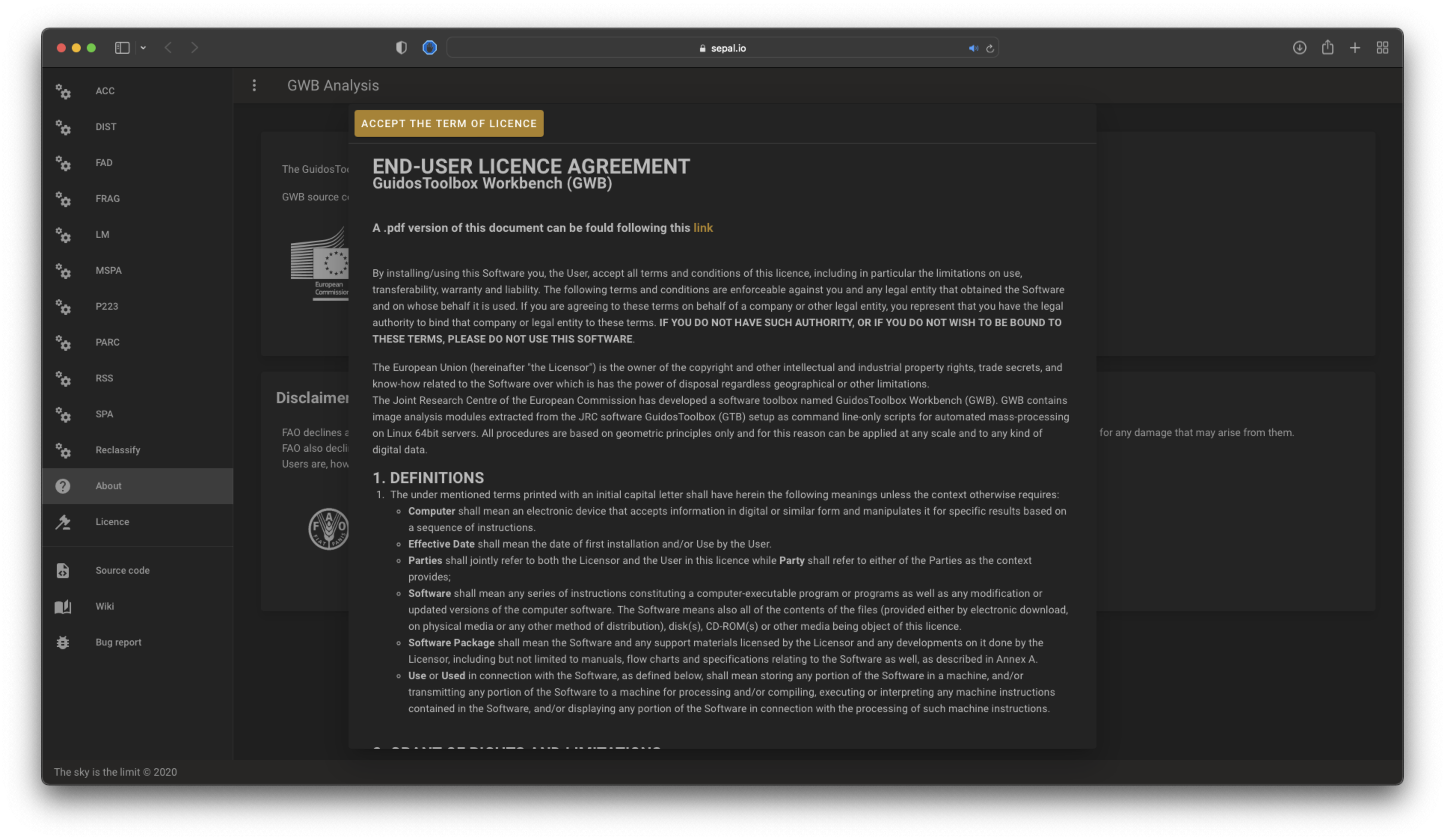Reload the page
The height and width of the screenshot is (840, 1445).
click(990, 48)
